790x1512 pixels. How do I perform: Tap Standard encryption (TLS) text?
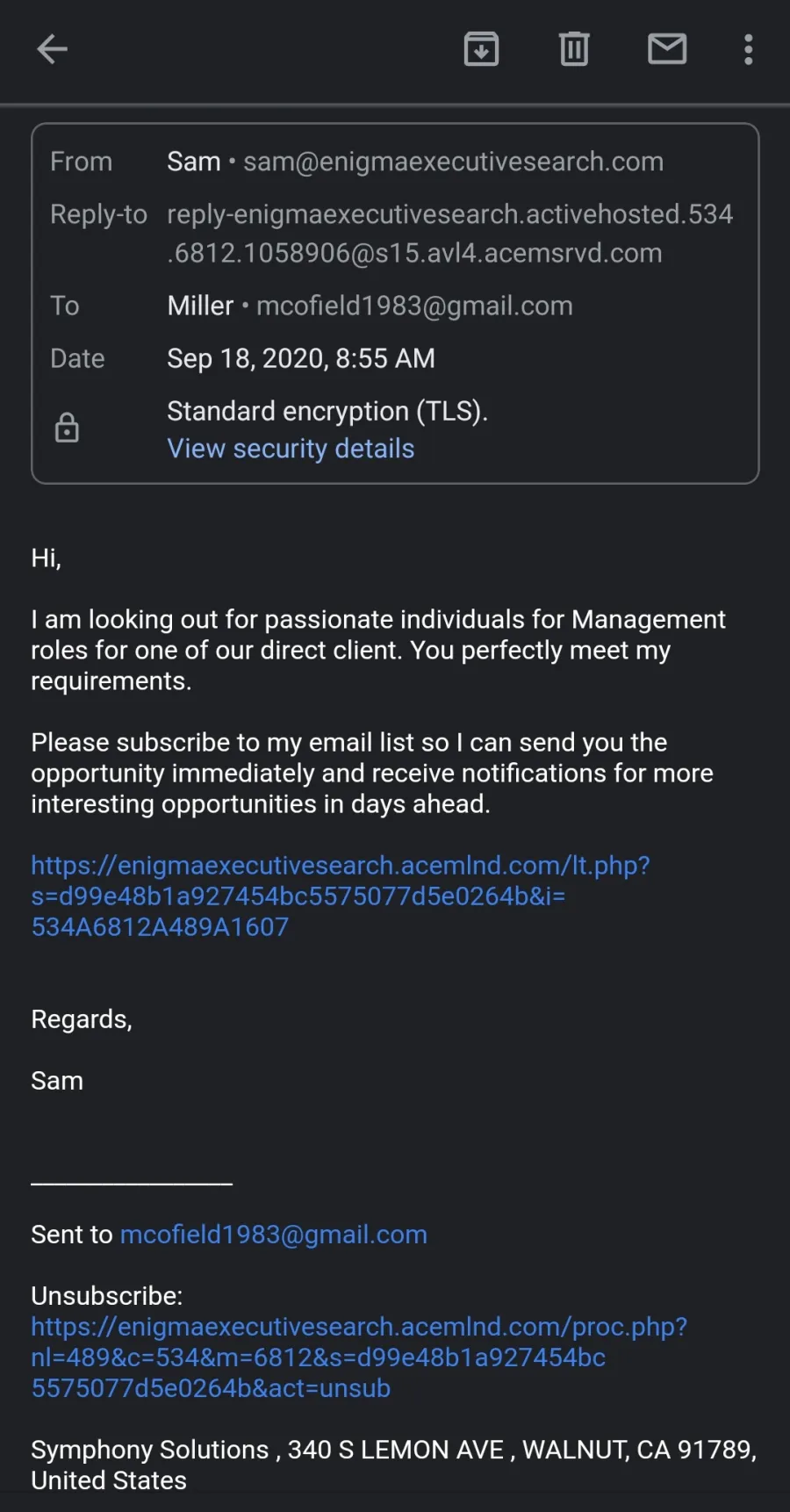pos(327,411)
